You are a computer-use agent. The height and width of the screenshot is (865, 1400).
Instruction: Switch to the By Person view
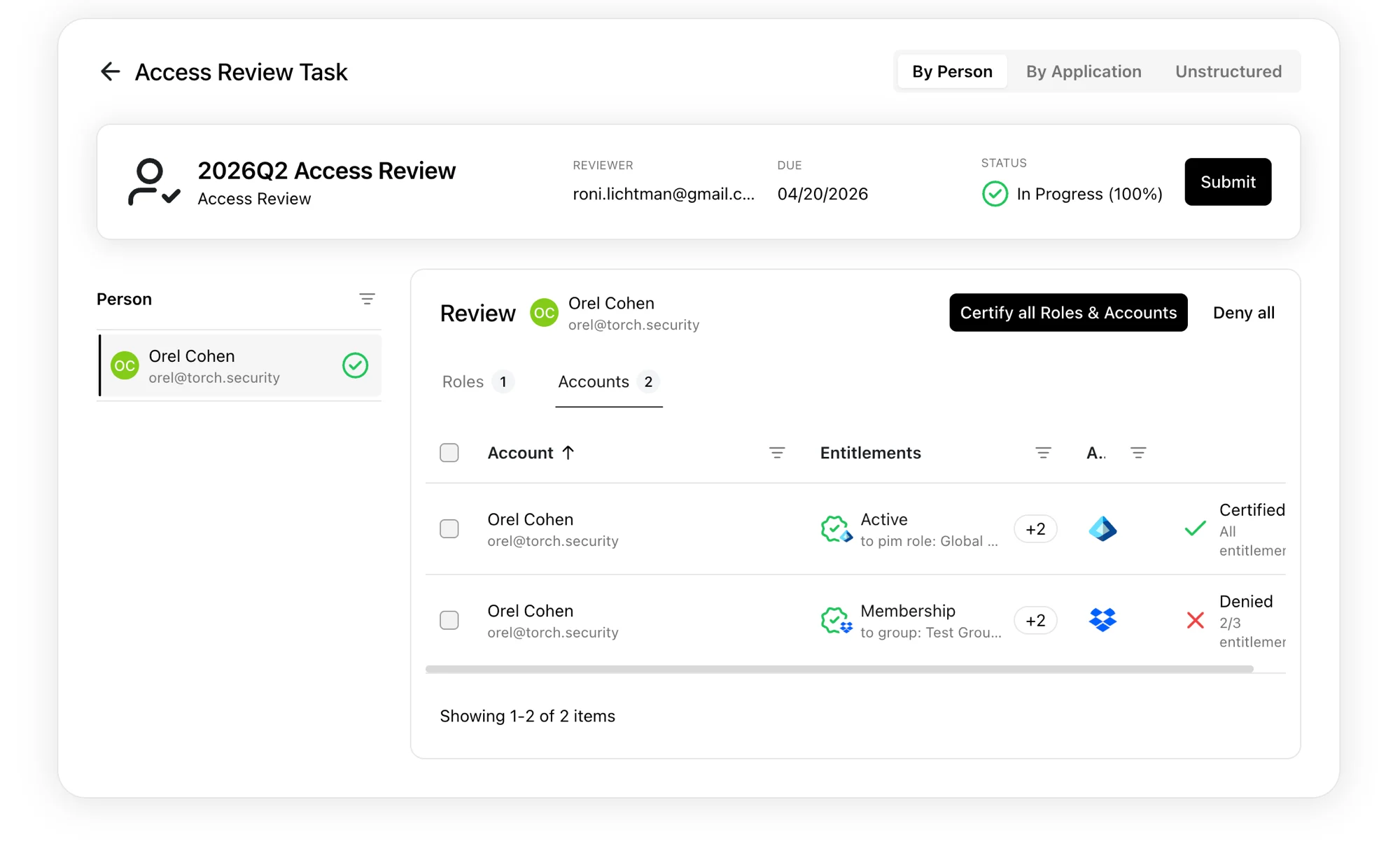coord(952,71)
